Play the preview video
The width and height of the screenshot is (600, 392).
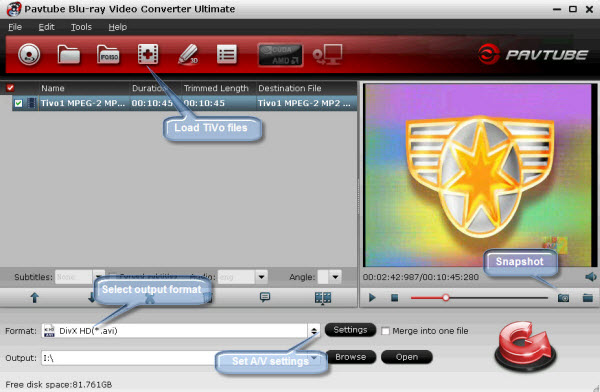[372, 297]
